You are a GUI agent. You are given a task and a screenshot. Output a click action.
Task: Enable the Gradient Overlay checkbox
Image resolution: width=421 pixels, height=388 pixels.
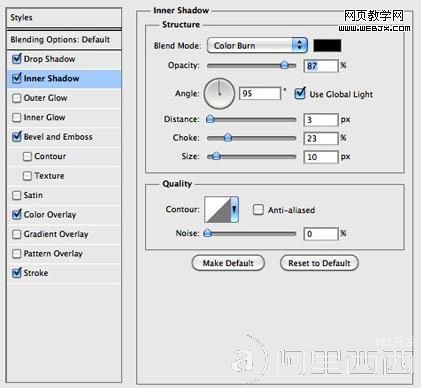[x=17, y=234]
